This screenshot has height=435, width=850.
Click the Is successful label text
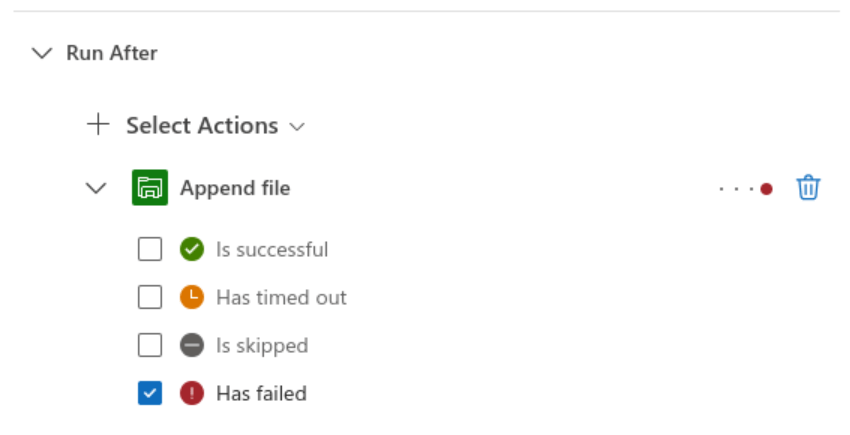tap(272, 249)
